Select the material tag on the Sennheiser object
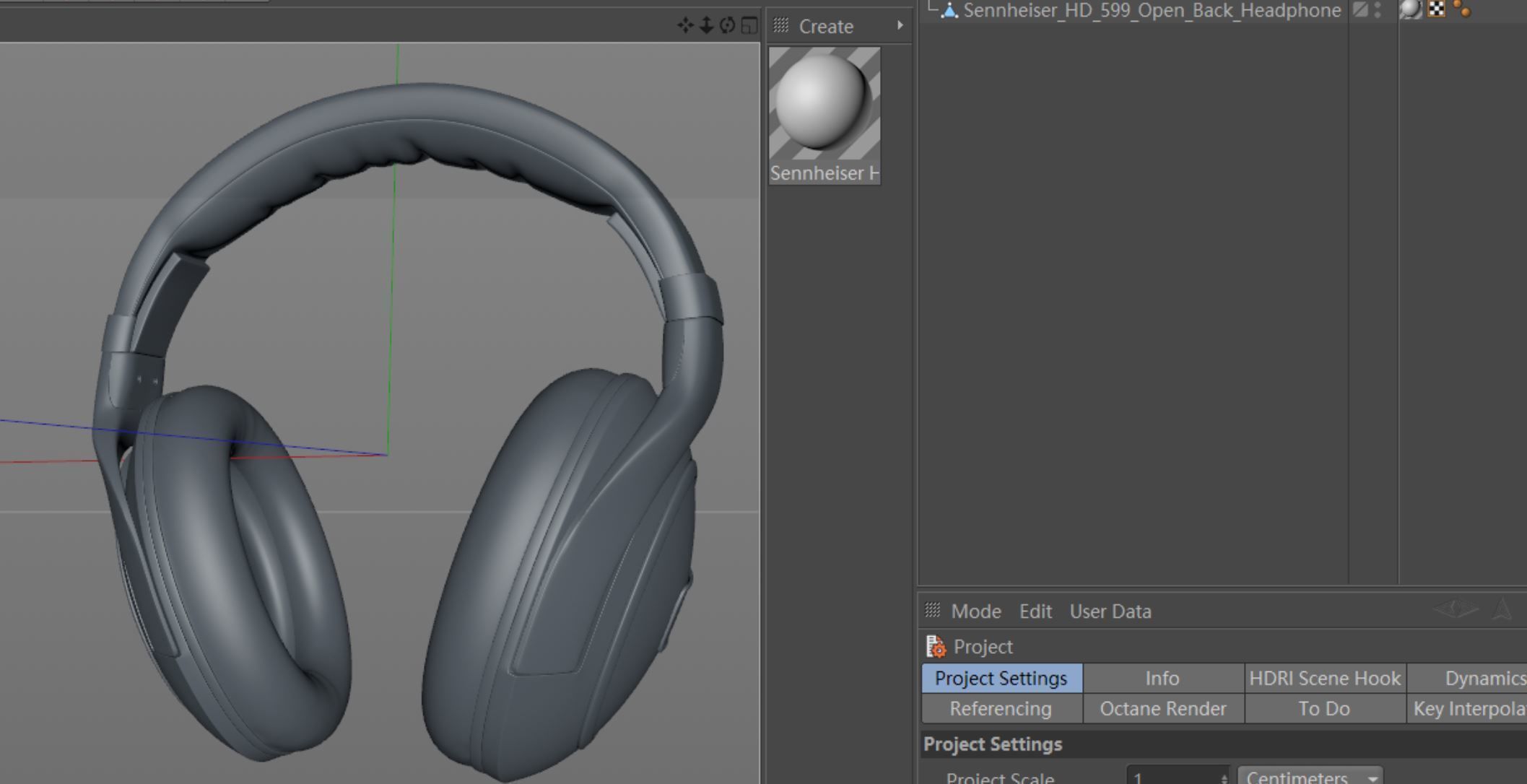This screenshot has height=784, width=1527. point(1410,9)
